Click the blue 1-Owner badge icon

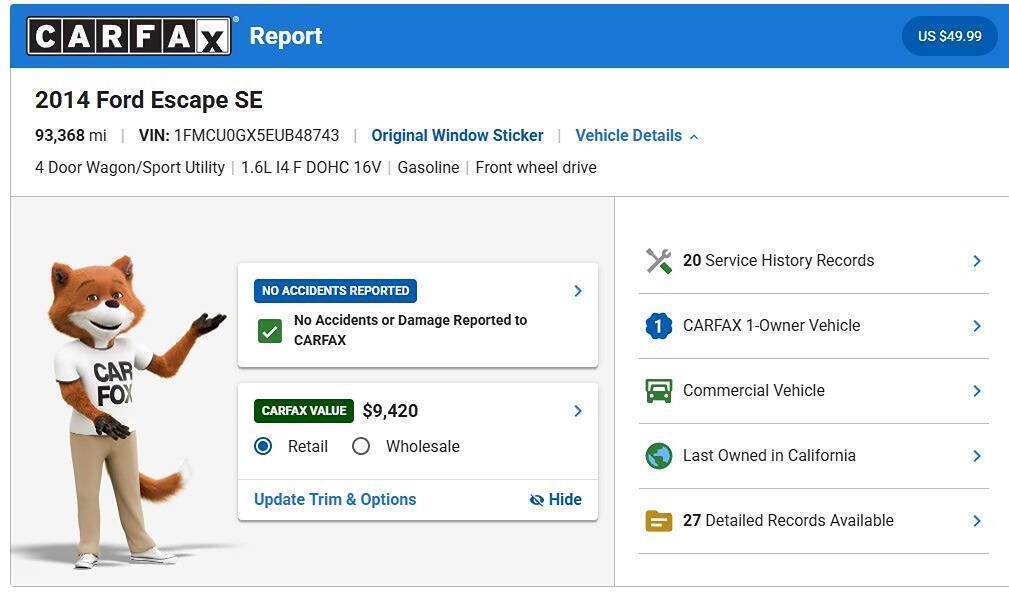tap(658, 325)
